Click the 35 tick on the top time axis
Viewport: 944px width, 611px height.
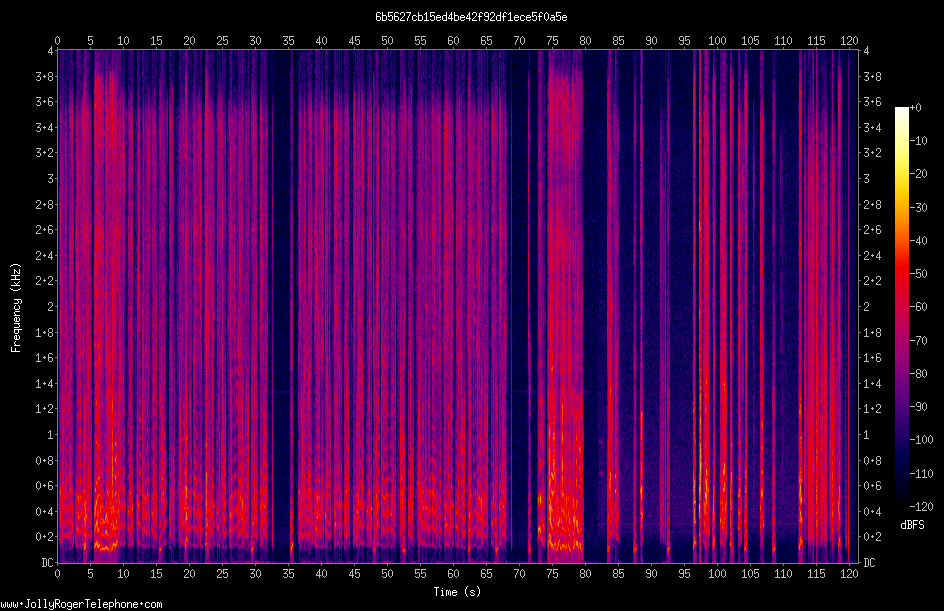pos(288,41)
